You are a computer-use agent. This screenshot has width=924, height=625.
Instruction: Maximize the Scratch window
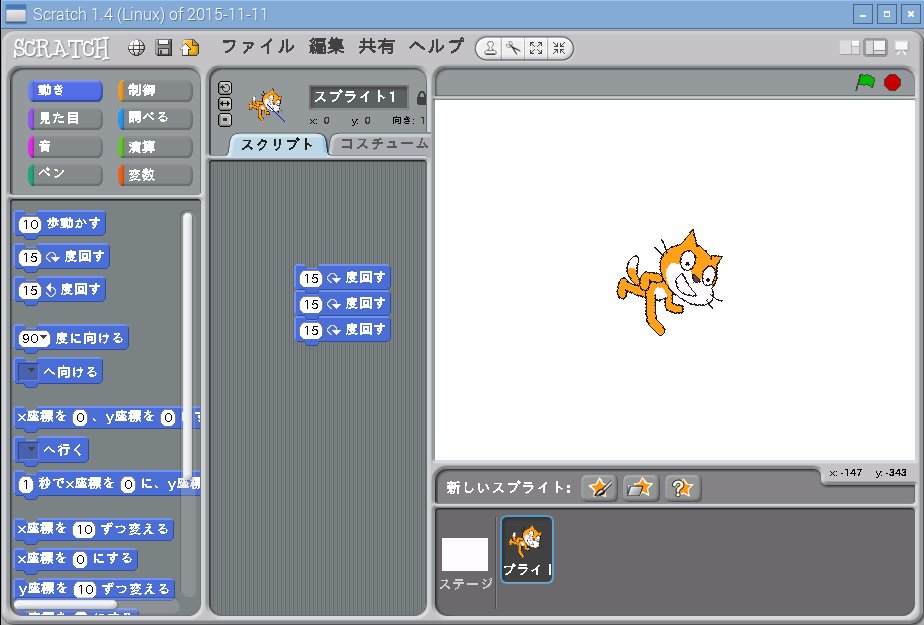tap(887, 14)
